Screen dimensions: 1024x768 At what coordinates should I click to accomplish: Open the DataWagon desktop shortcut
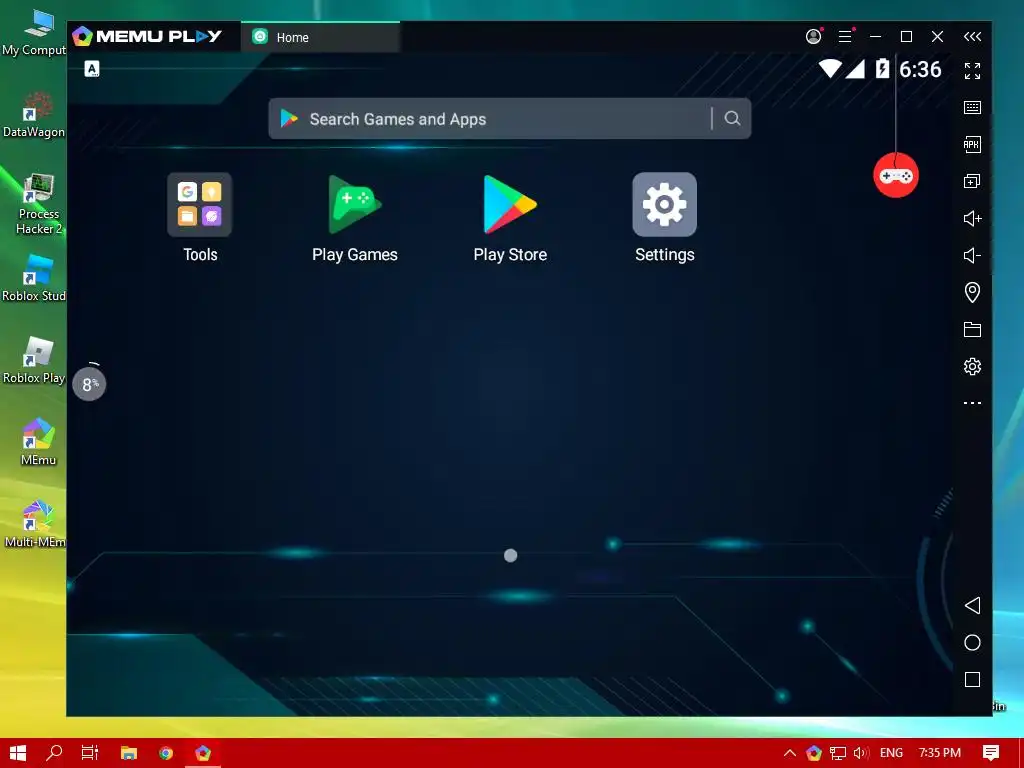point(34,115)
